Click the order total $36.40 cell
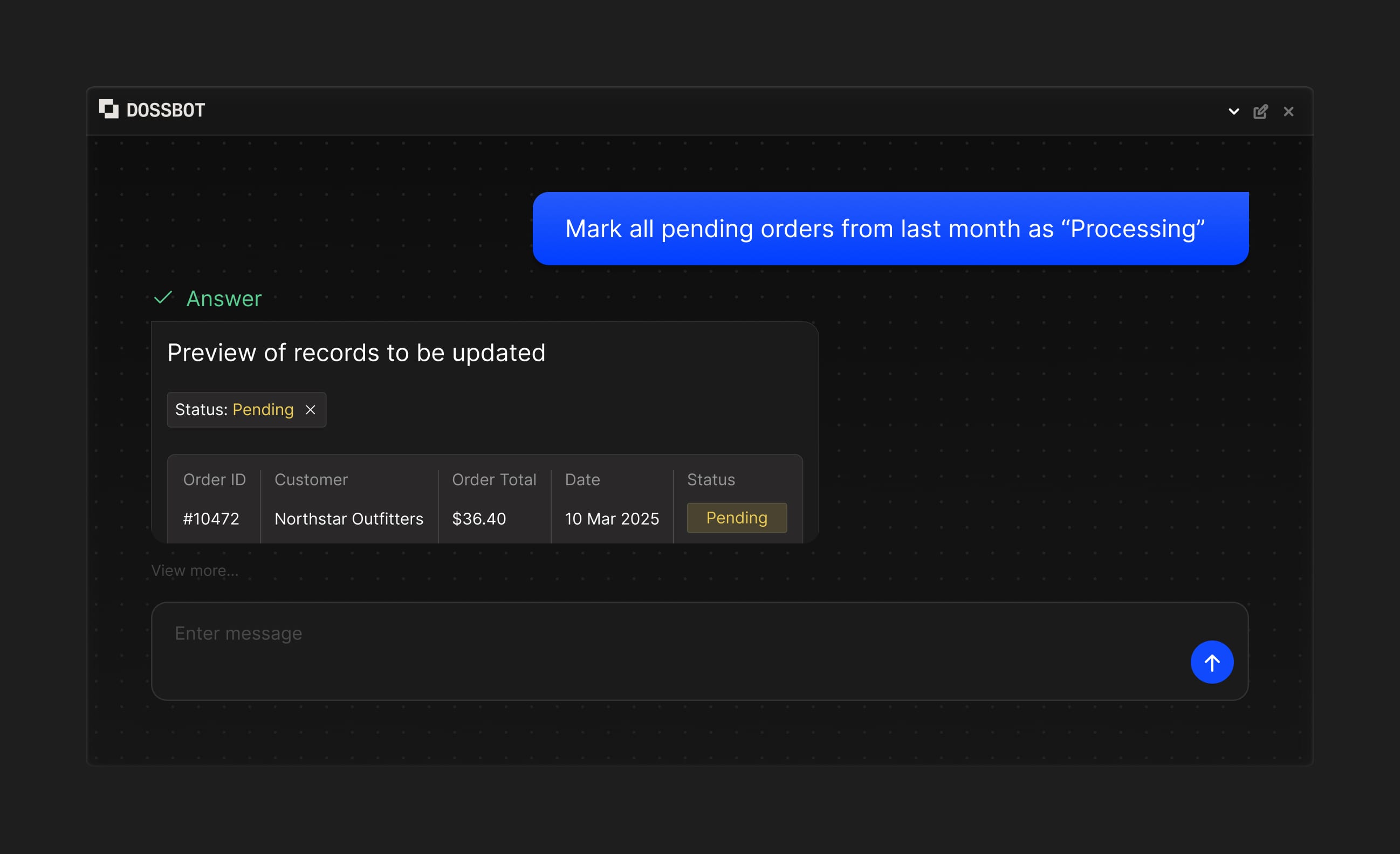The image size is (1400, 854). (x=479, y=518)
